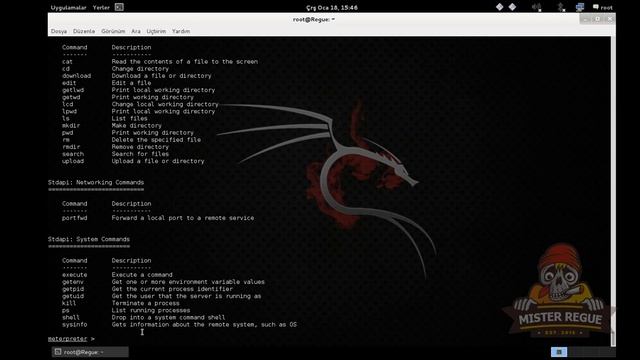Launch terminal icon beside Yerler
The image size is (640, 360).
tap(119, 7)
